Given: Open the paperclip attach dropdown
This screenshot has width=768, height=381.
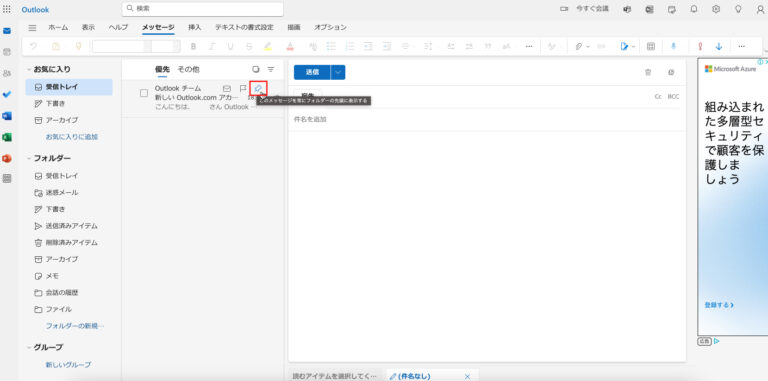Looking at the screenshot, I should (583, 46).
